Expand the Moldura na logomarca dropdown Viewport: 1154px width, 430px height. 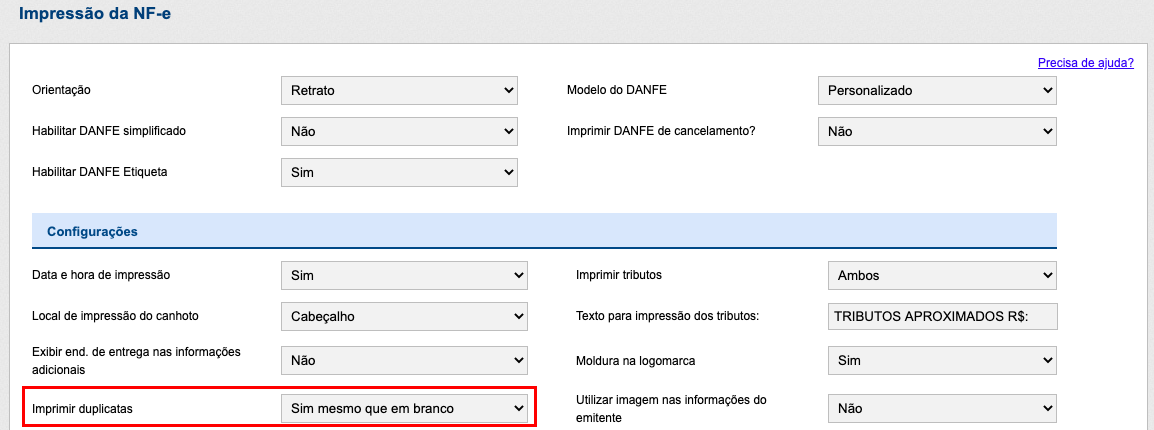942,359
